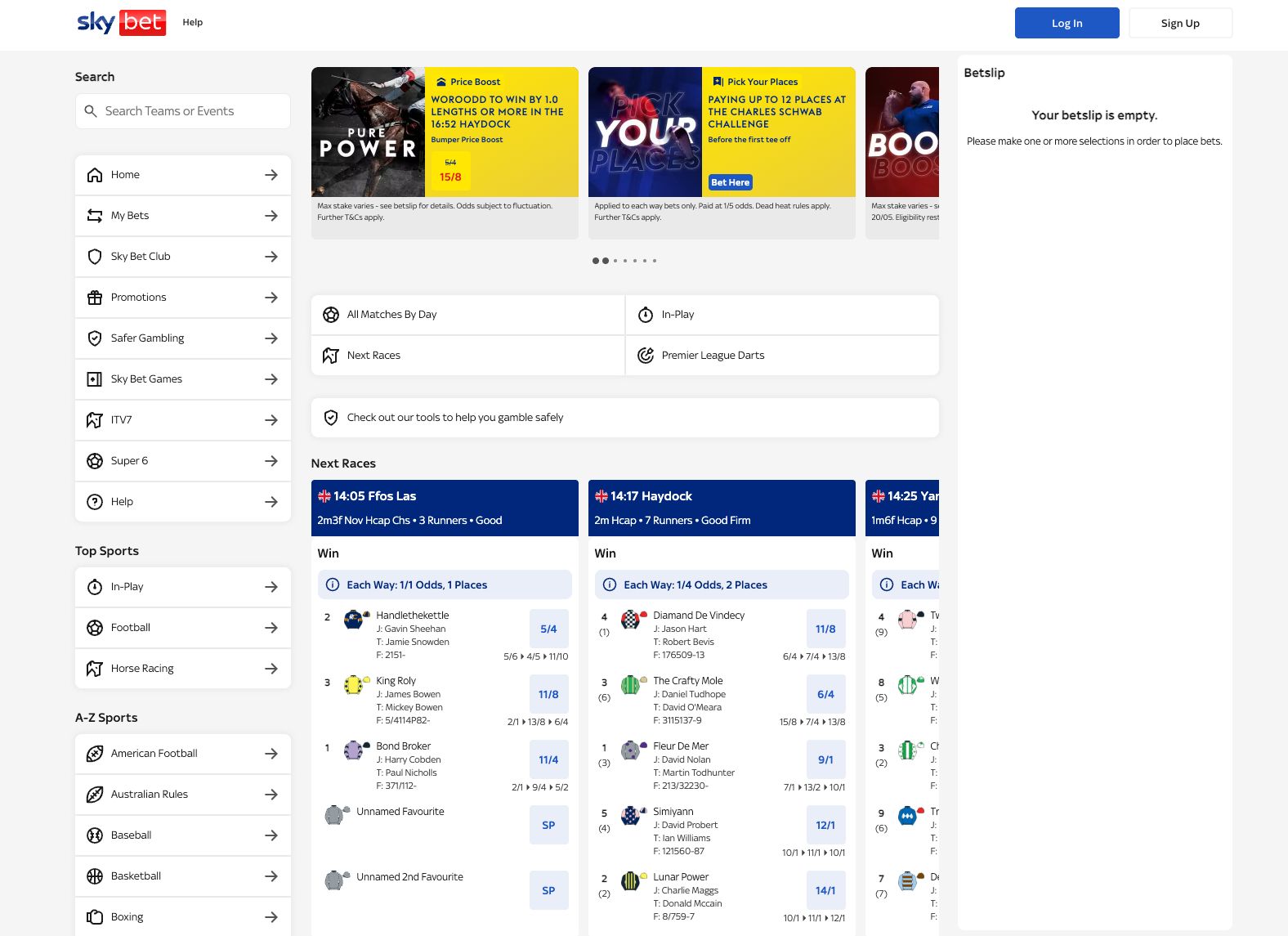Open Promotions via its arrow
The height and width of the screenshot is (936, 1288).
coord(271,298)
